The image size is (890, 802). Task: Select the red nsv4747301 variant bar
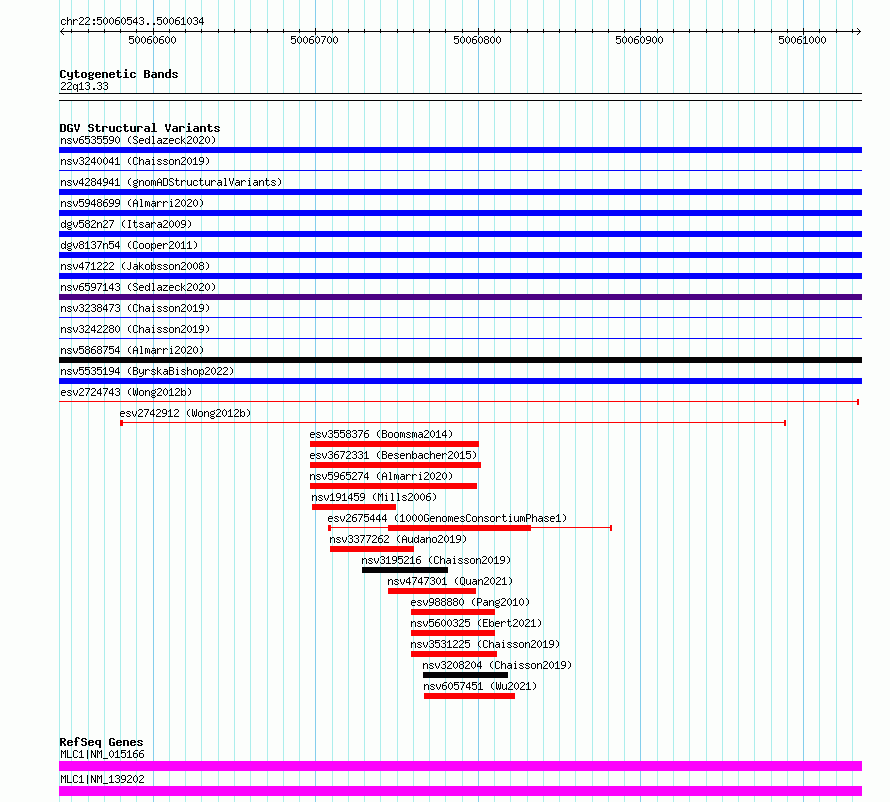pos(432,591)
